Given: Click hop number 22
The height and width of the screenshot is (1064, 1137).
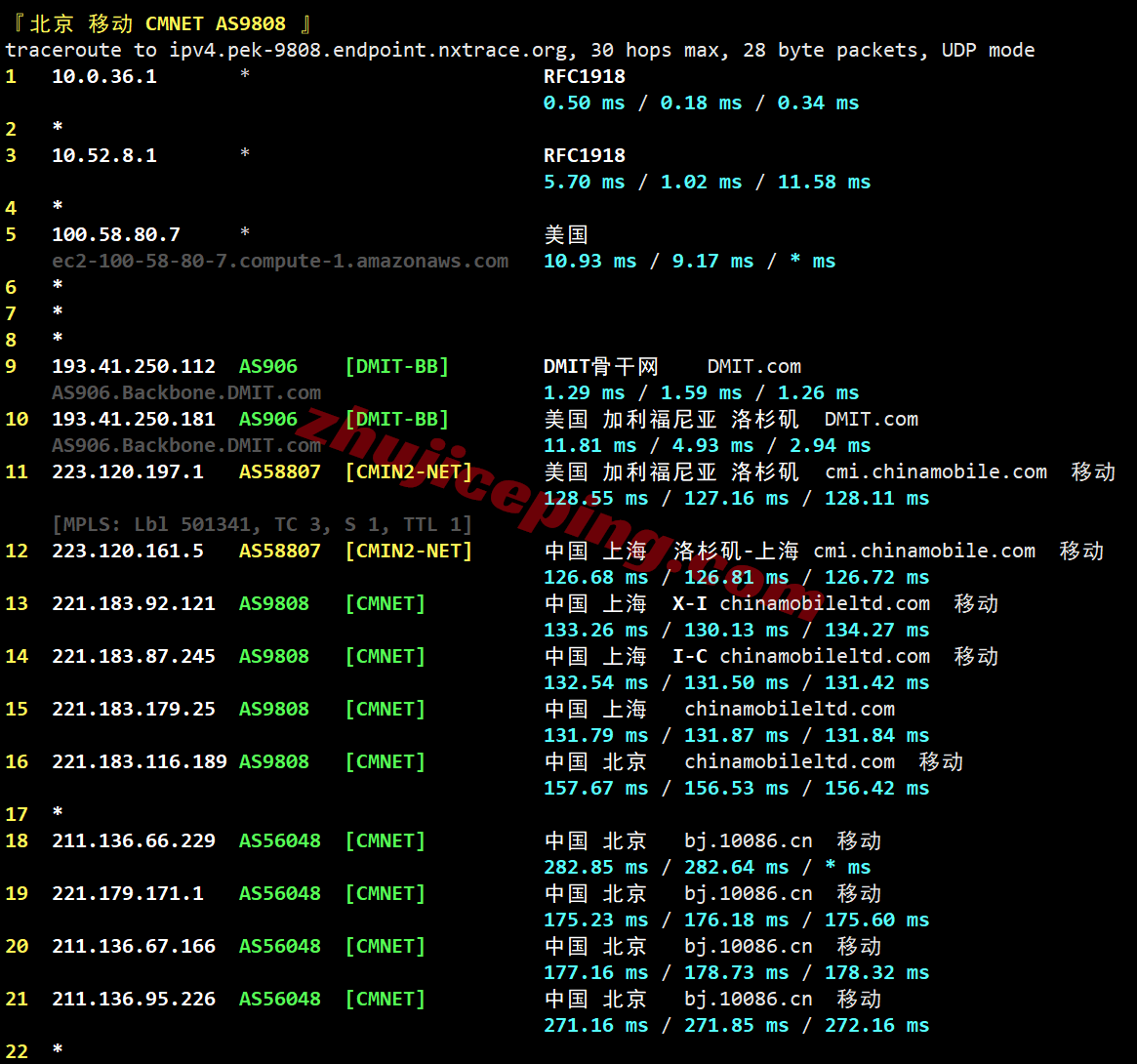Looking at the screenshot, I should tap(17, 1051).
